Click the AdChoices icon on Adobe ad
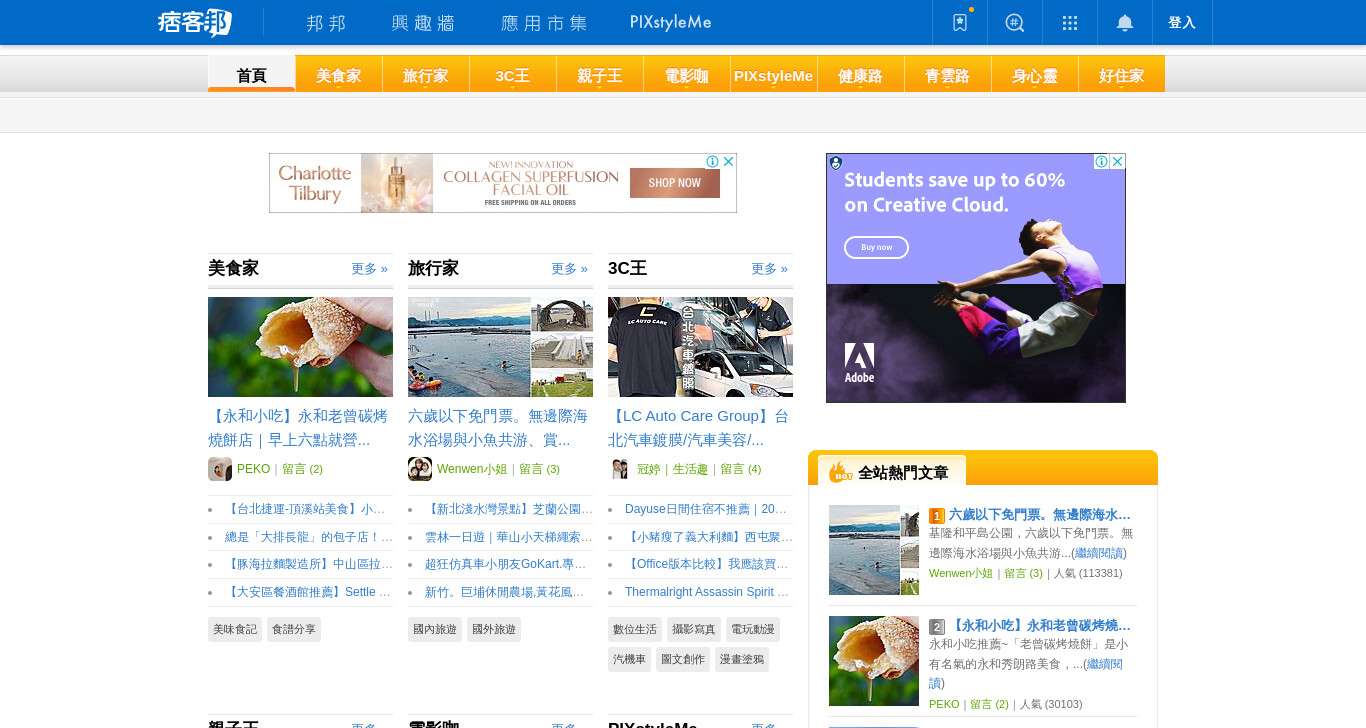 tap(1101, 161)
